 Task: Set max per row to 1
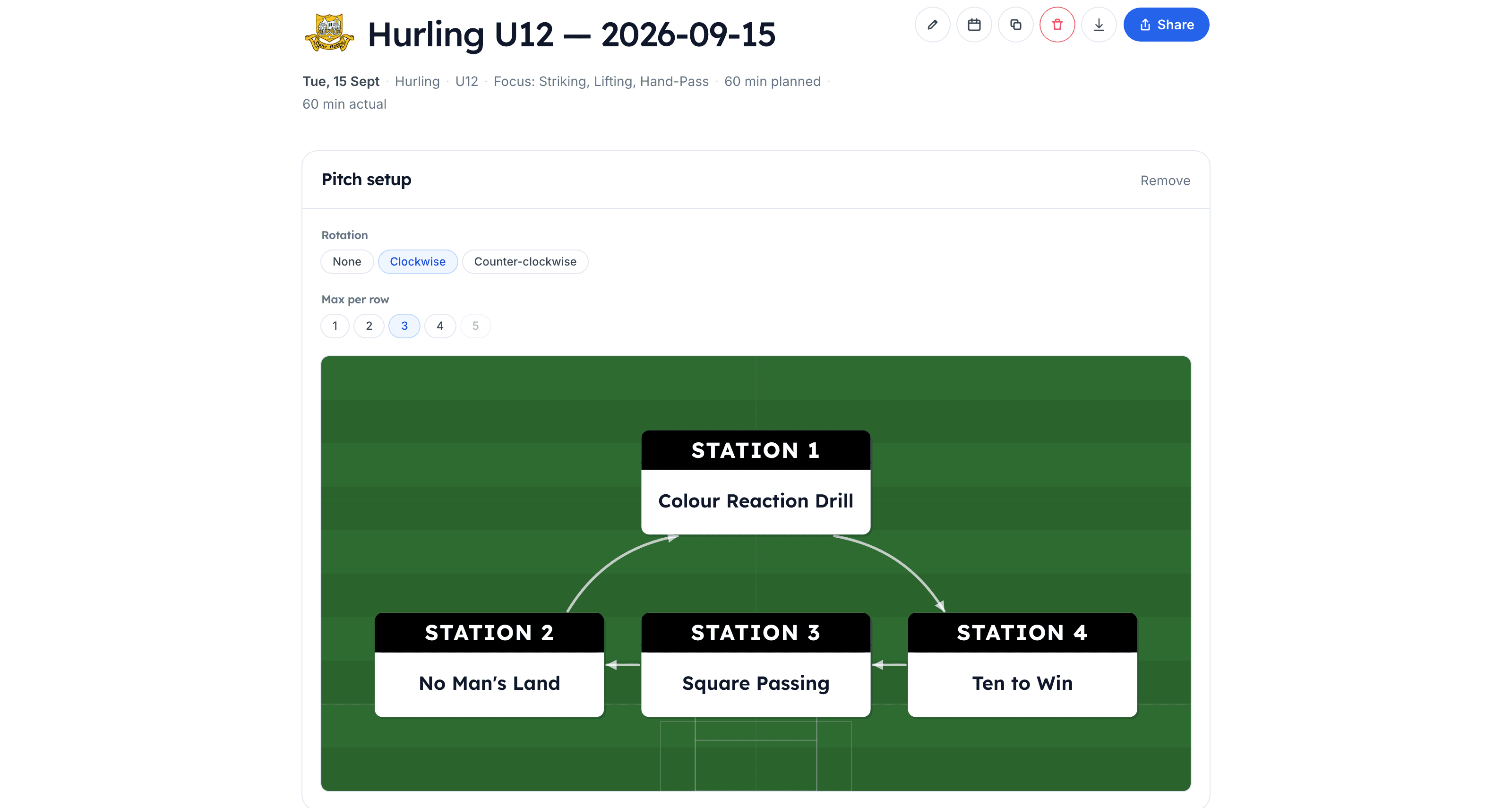[x=335, y=326]
